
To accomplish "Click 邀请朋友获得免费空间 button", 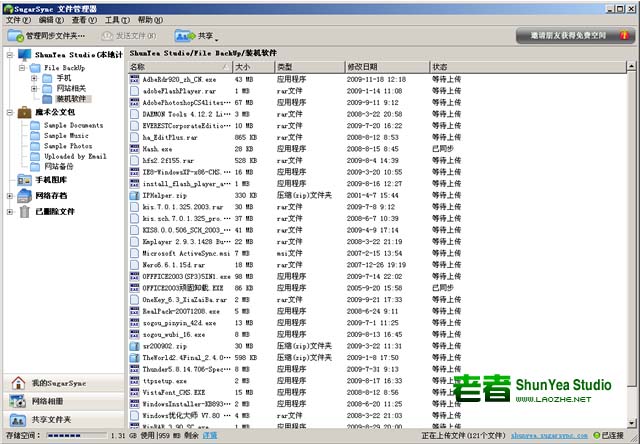I will click(576, 36).
